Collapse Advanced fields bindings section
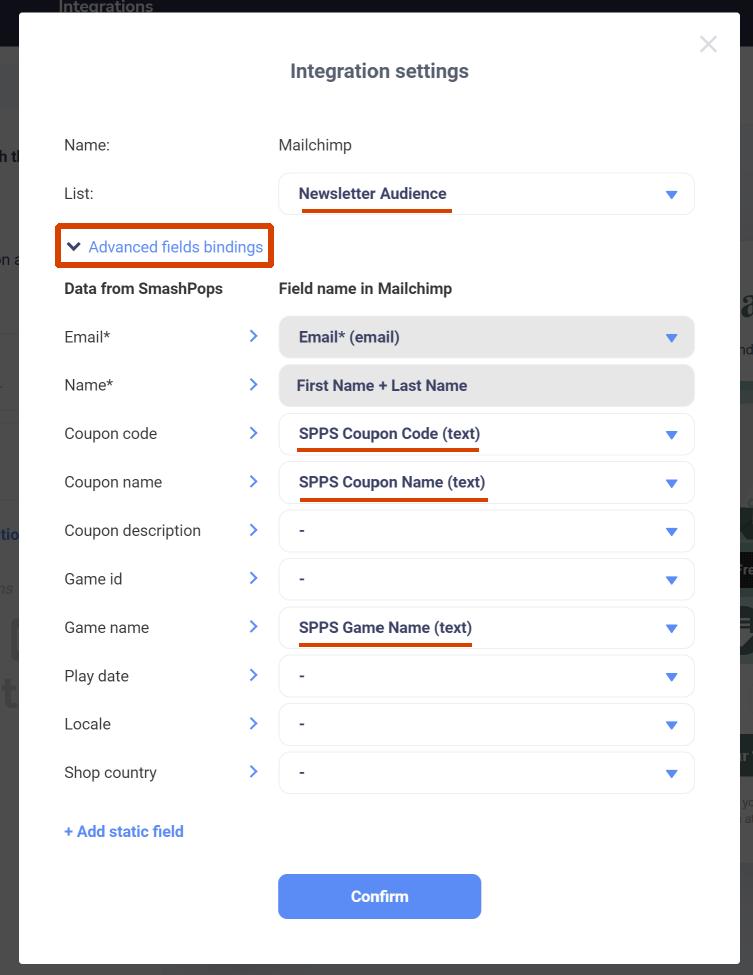The width and height of the screenshot is (753, 975). (165, 247)
